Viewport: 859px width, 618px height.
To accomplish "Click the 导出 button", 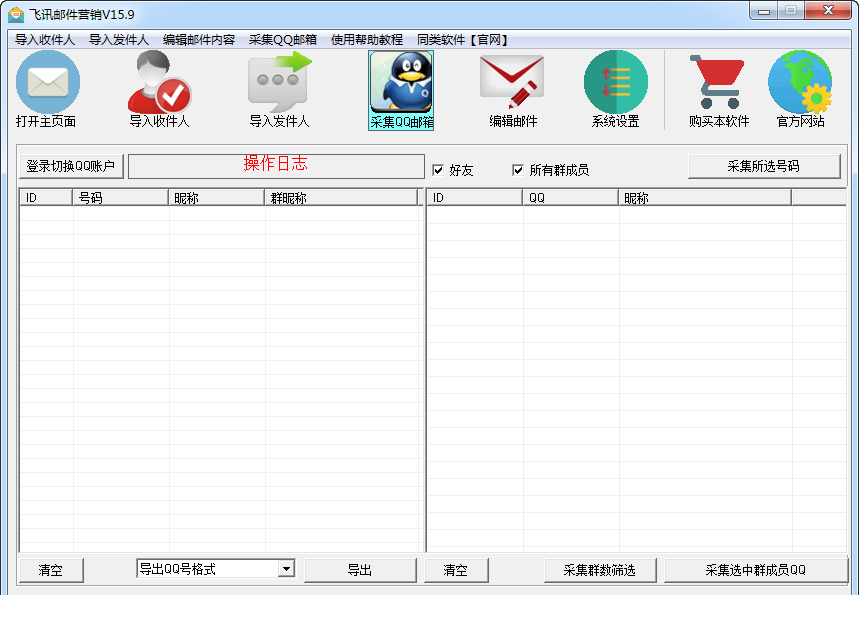I will [x=360, y=570].
